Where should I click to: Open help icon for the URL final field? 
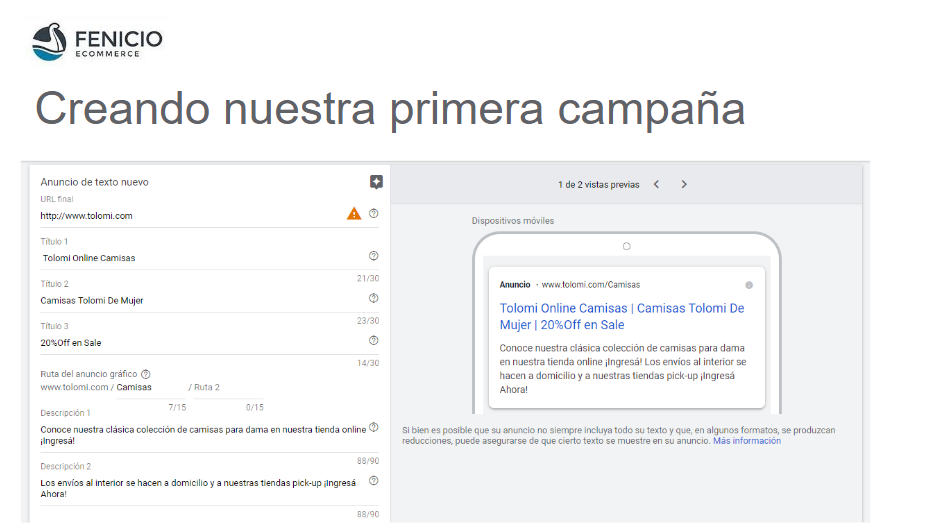coord(374,214)
